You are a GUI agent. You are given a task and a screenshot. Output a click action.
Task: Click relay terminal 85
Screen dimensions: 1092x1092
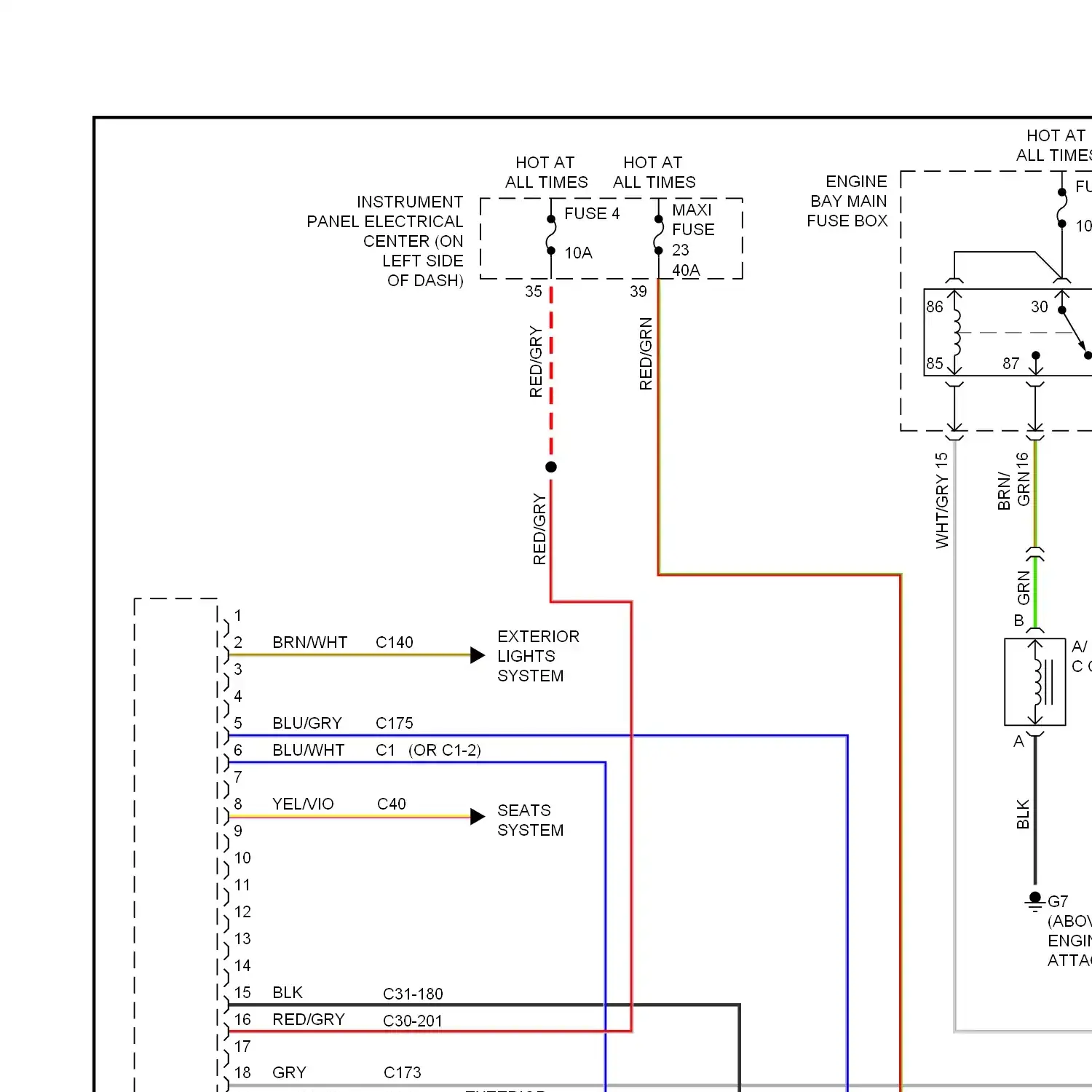pyautogui.click(x=935, y=363)
